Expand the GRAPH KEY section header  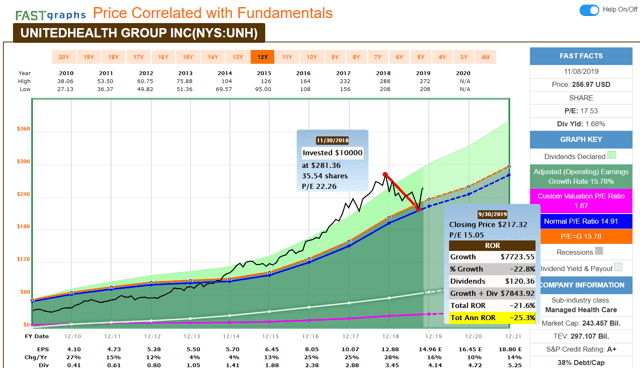[x=581, y=140]
